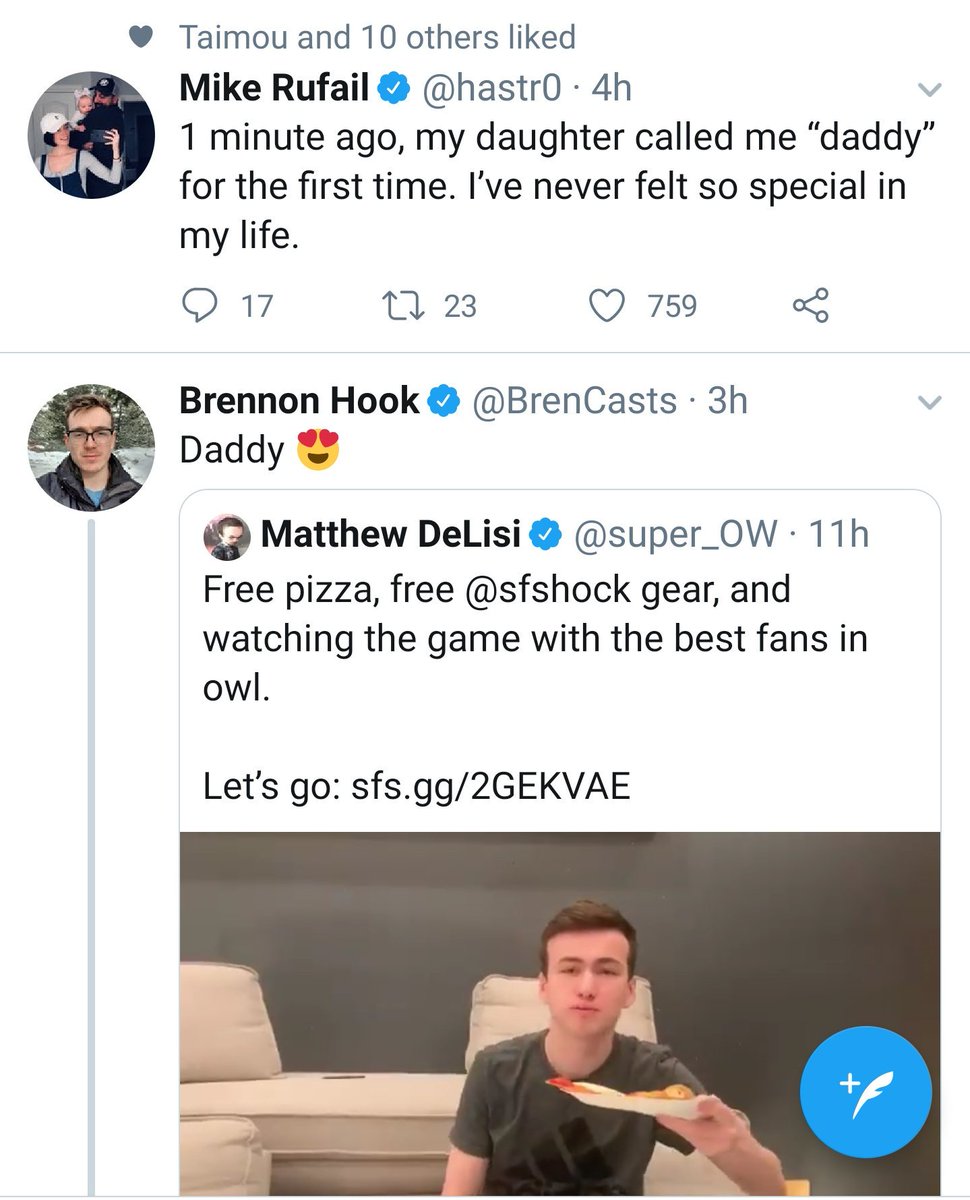Tap the Mike Rufail display name
The image size is (970, 1200).
coord(274,89)
